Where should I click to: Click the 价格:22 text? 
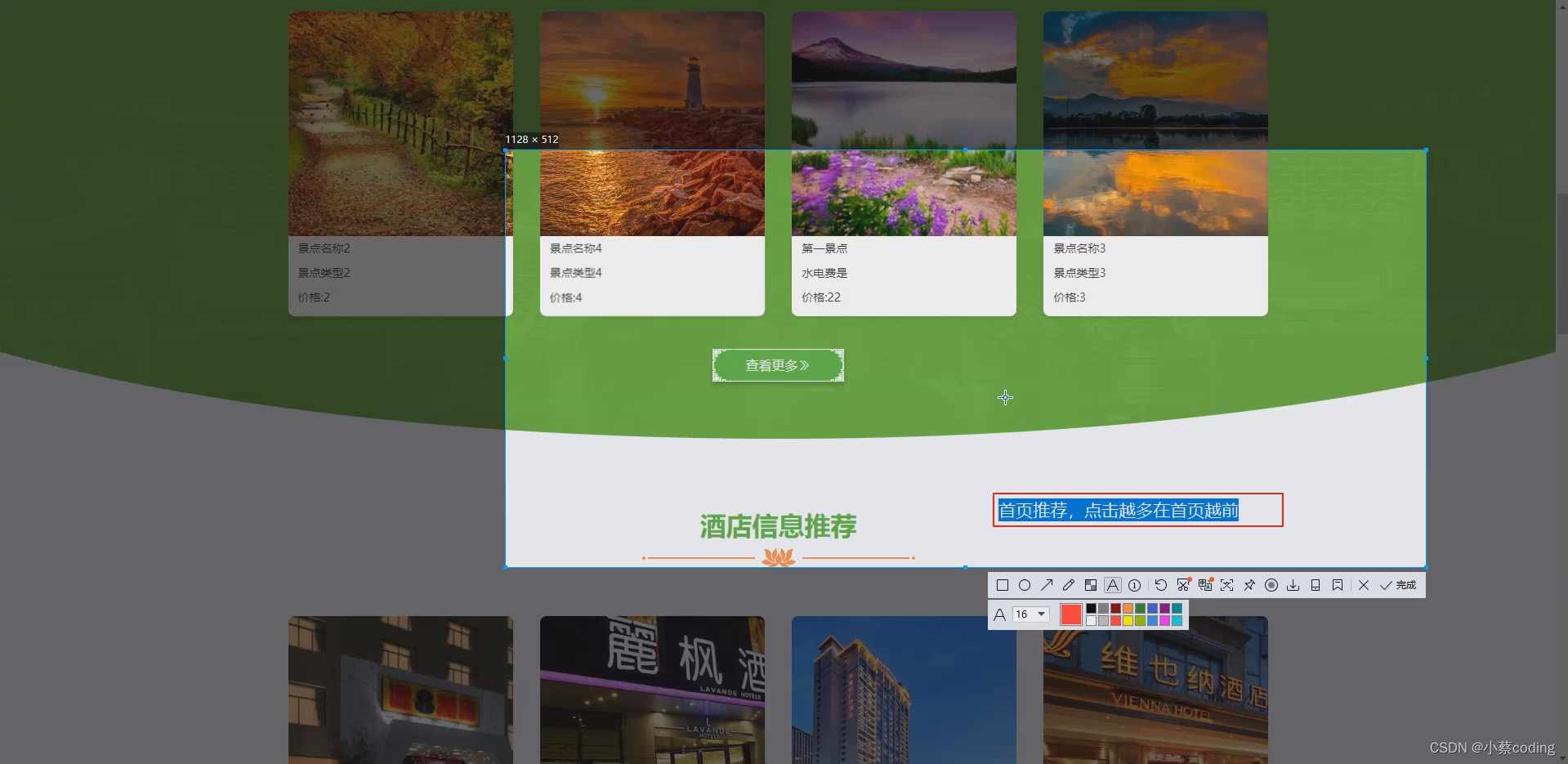[x=820, y=297]
